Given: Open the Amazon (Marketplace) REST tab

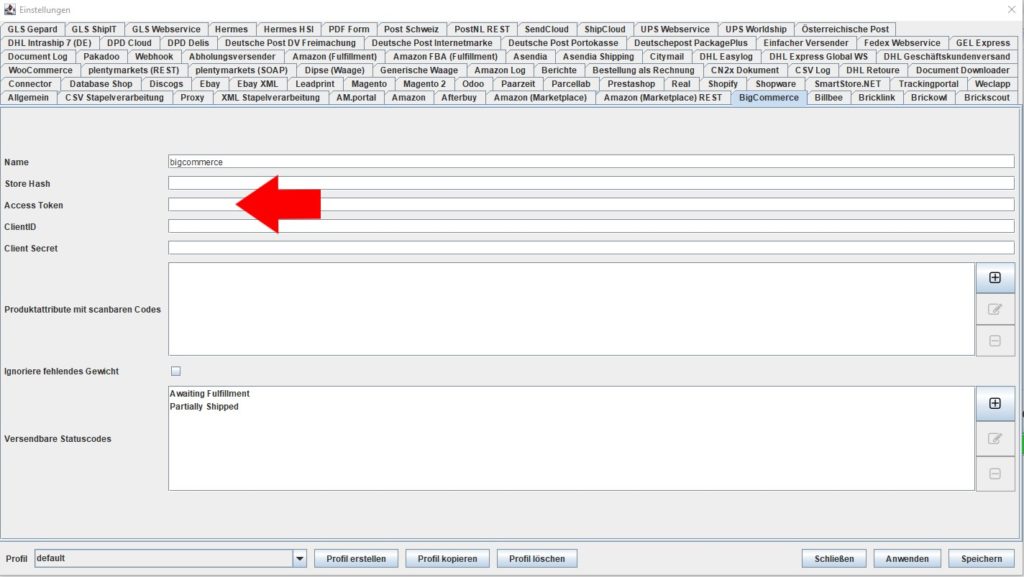Looking at the screenshot, I should [x=663, y=98].
